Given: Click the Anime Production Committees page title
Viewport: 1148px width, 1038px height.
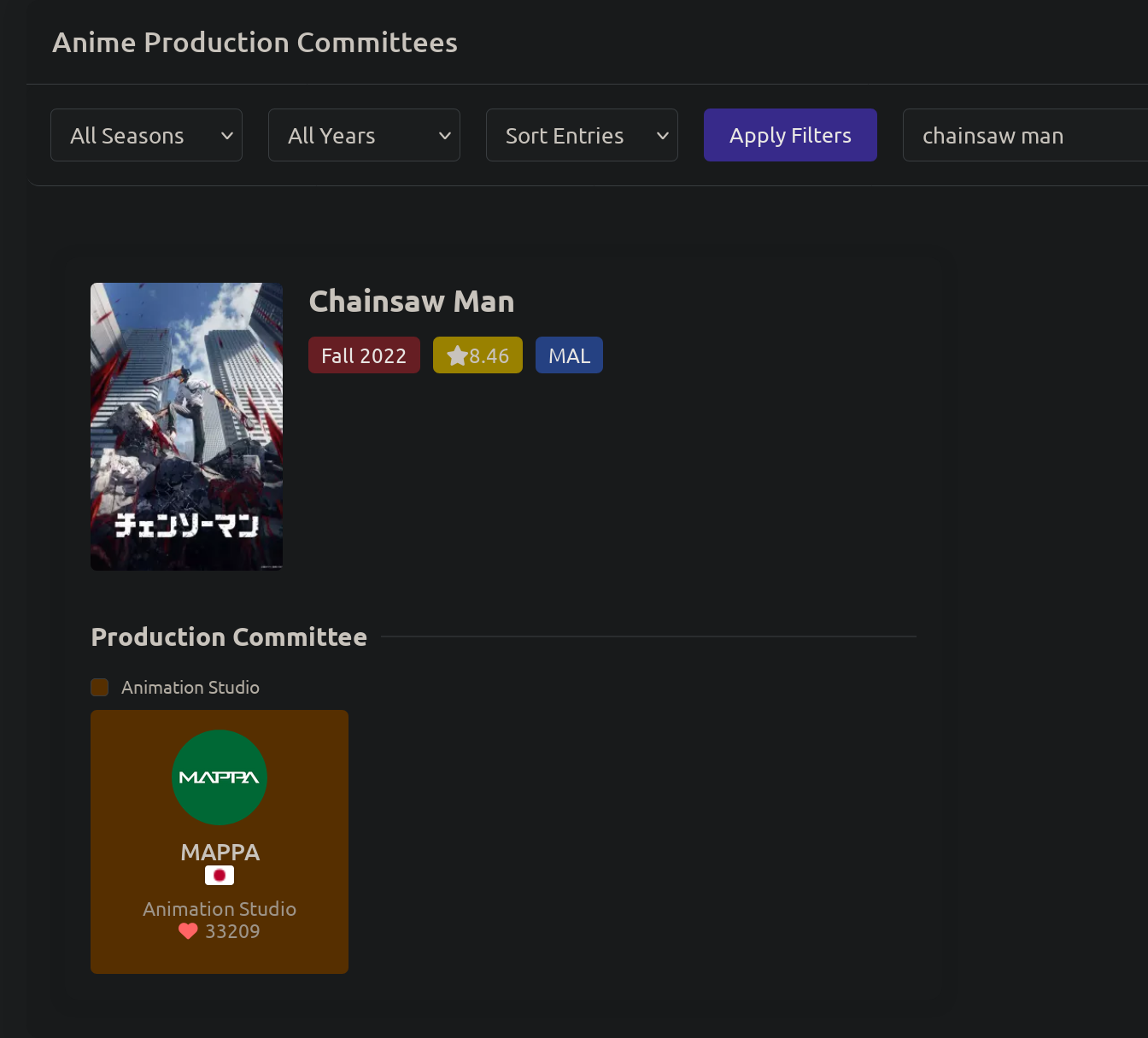Looking at the screenshot, I should point(255,43).
